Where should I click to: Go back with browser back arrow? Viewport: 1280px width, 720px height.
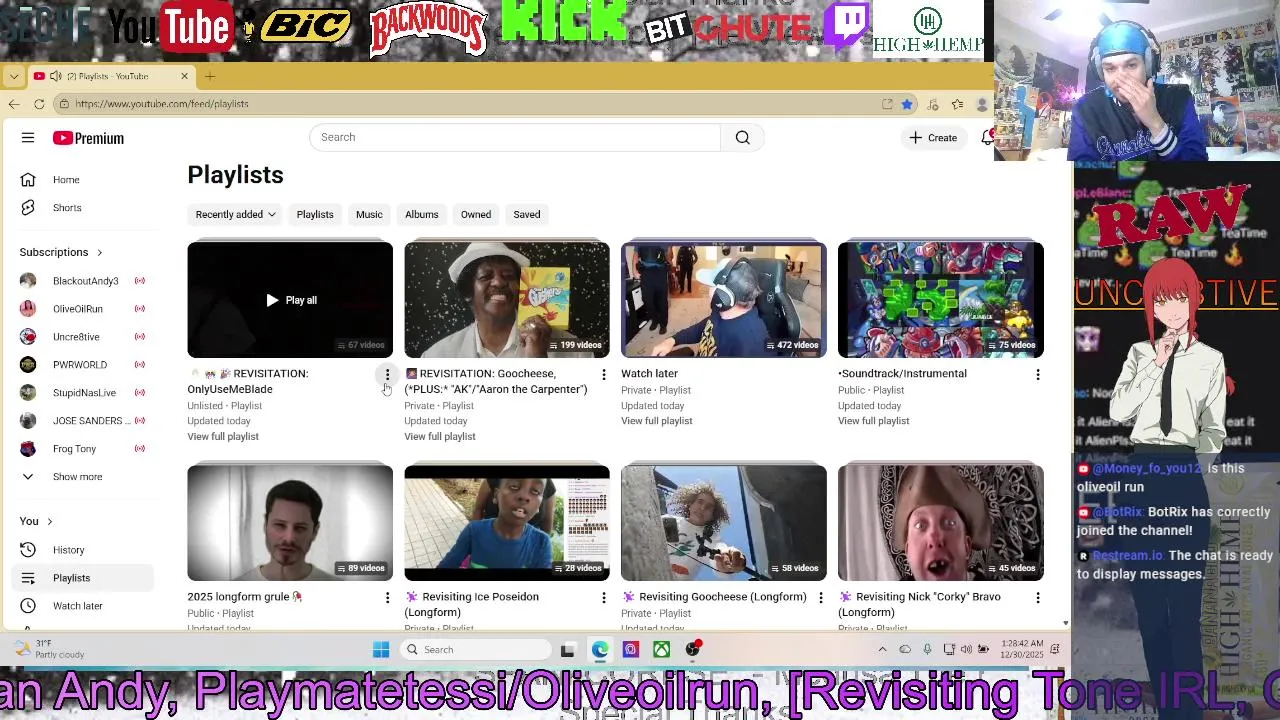[14, 104]
